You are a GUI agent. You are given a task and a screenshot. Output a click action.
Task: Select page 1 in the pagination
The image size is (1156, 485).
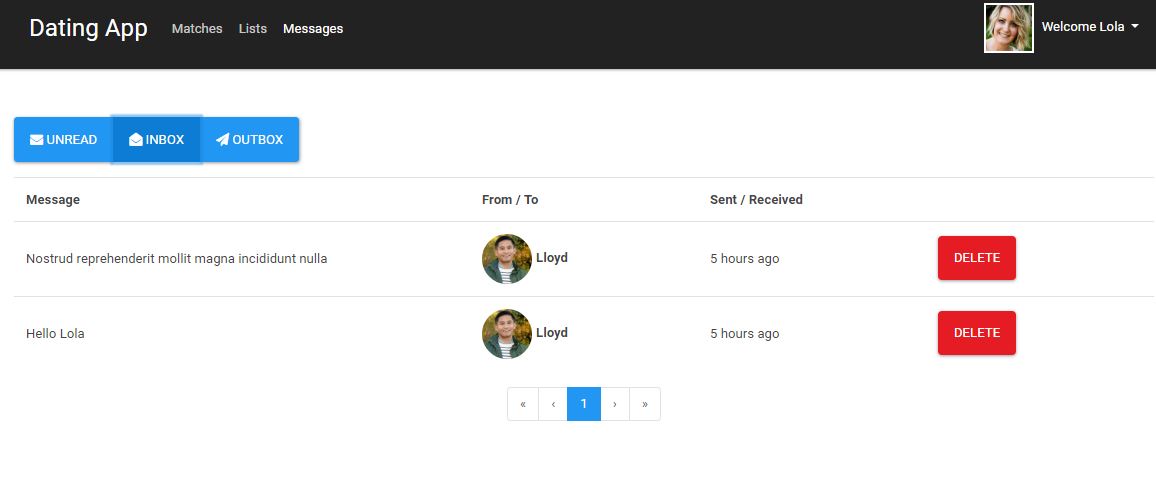click(584, 404)
